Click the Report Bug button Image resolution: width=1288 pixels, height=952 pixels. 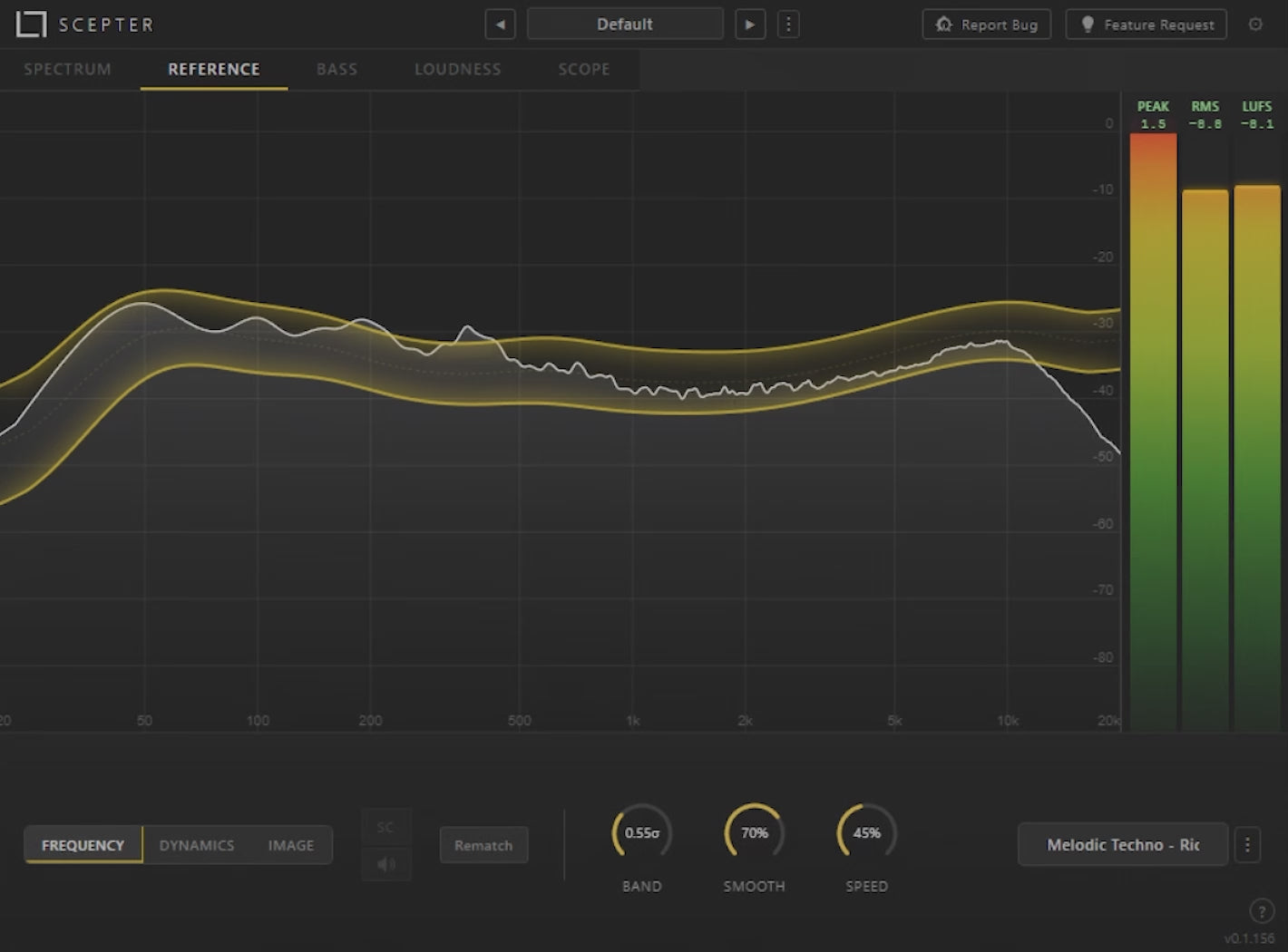click(987, 24)
